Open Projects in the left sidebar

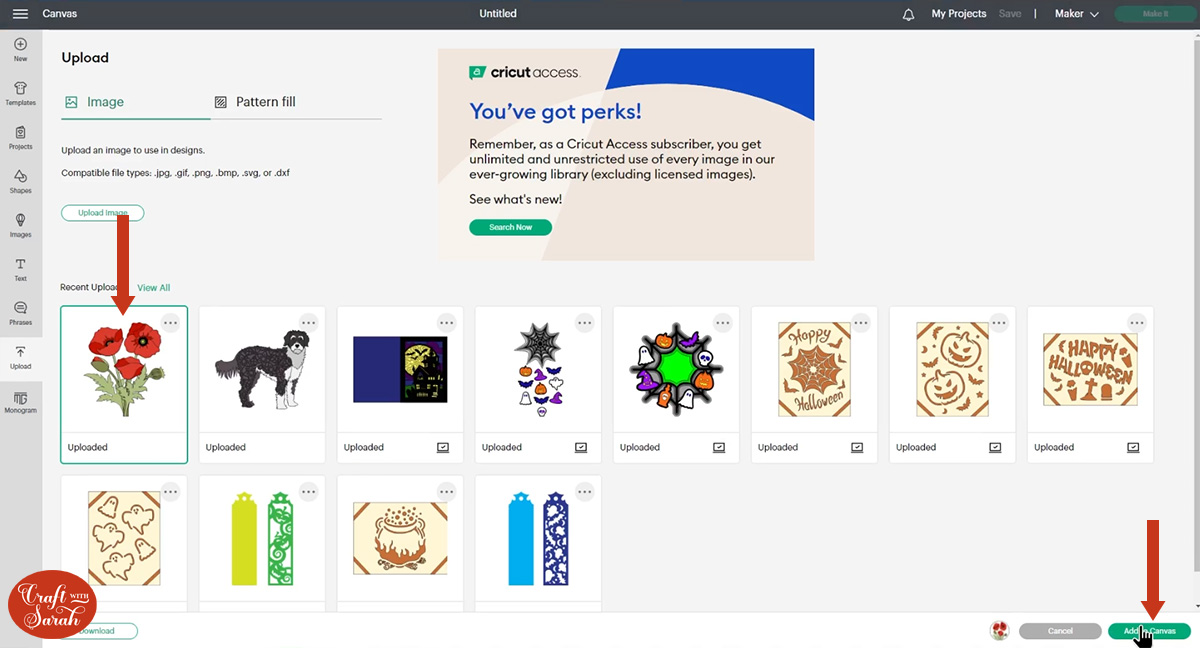(20, 138)
